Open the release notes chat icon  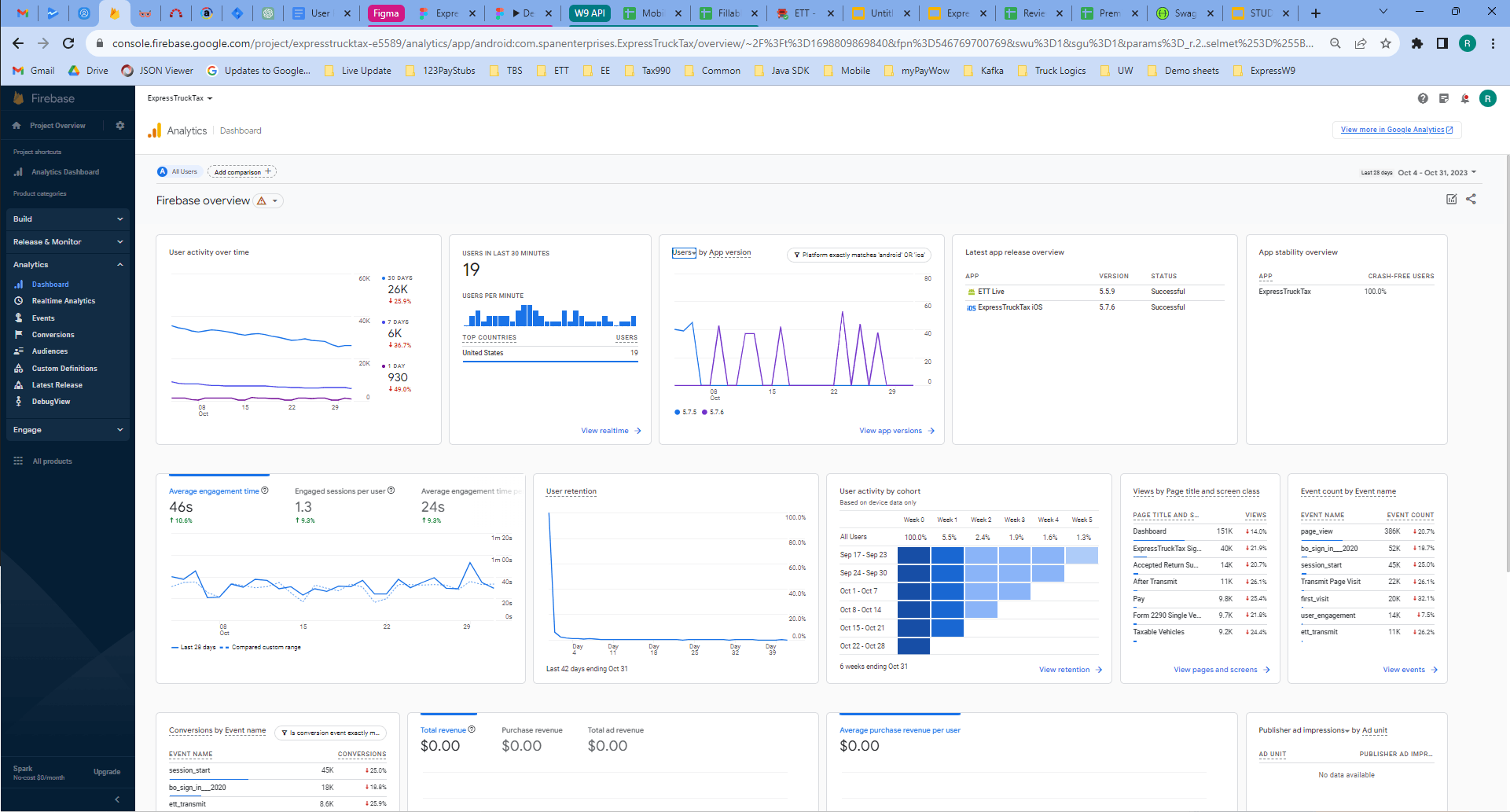[x=1444, y=98]
